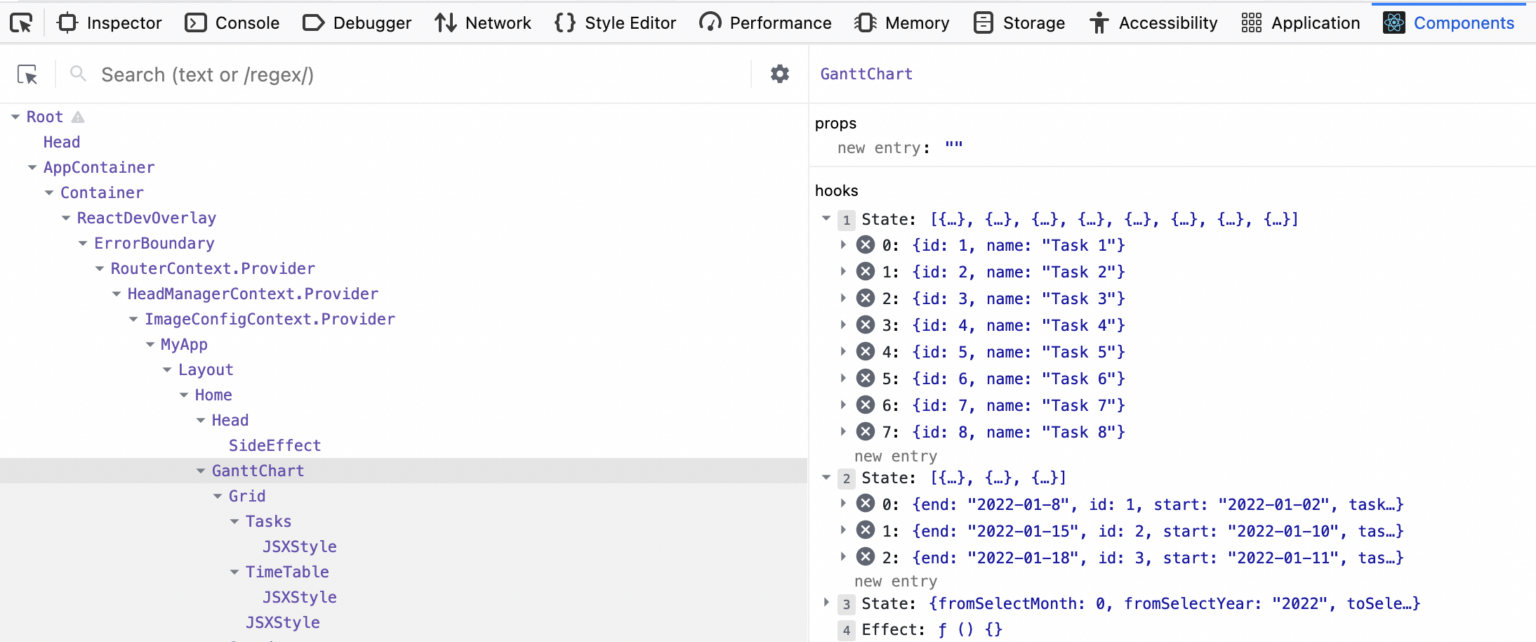Switch to the Console tab

point(232,22)
